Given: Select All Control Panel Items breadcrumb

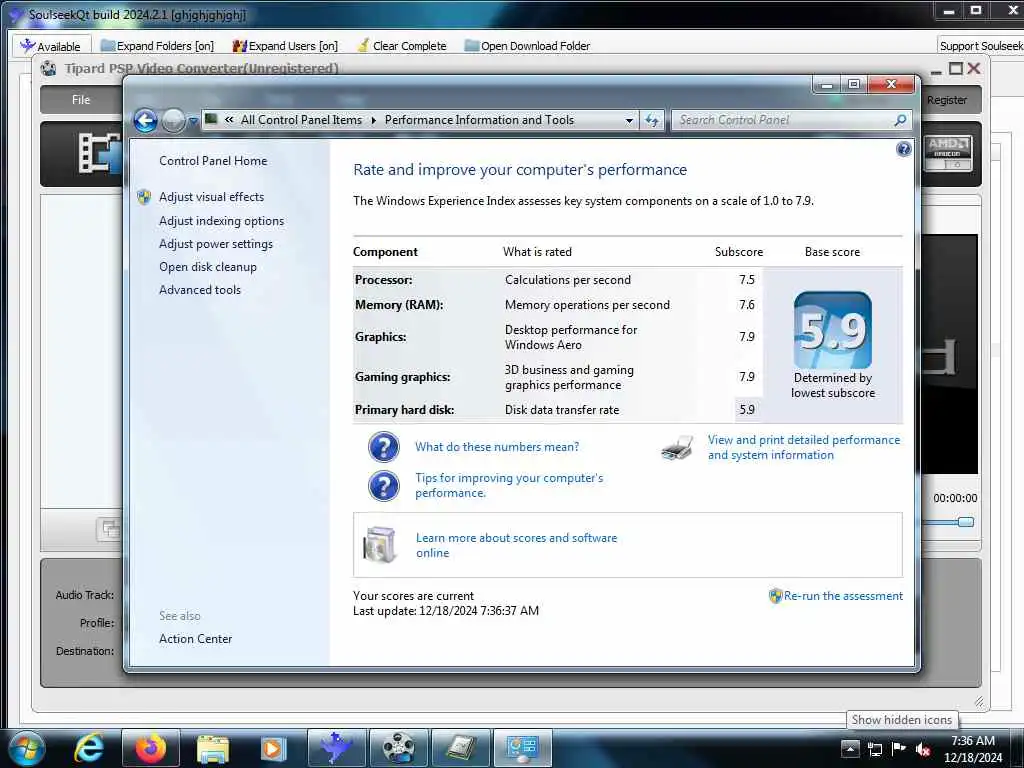Looking at the screenshot, I should point(301,120).
